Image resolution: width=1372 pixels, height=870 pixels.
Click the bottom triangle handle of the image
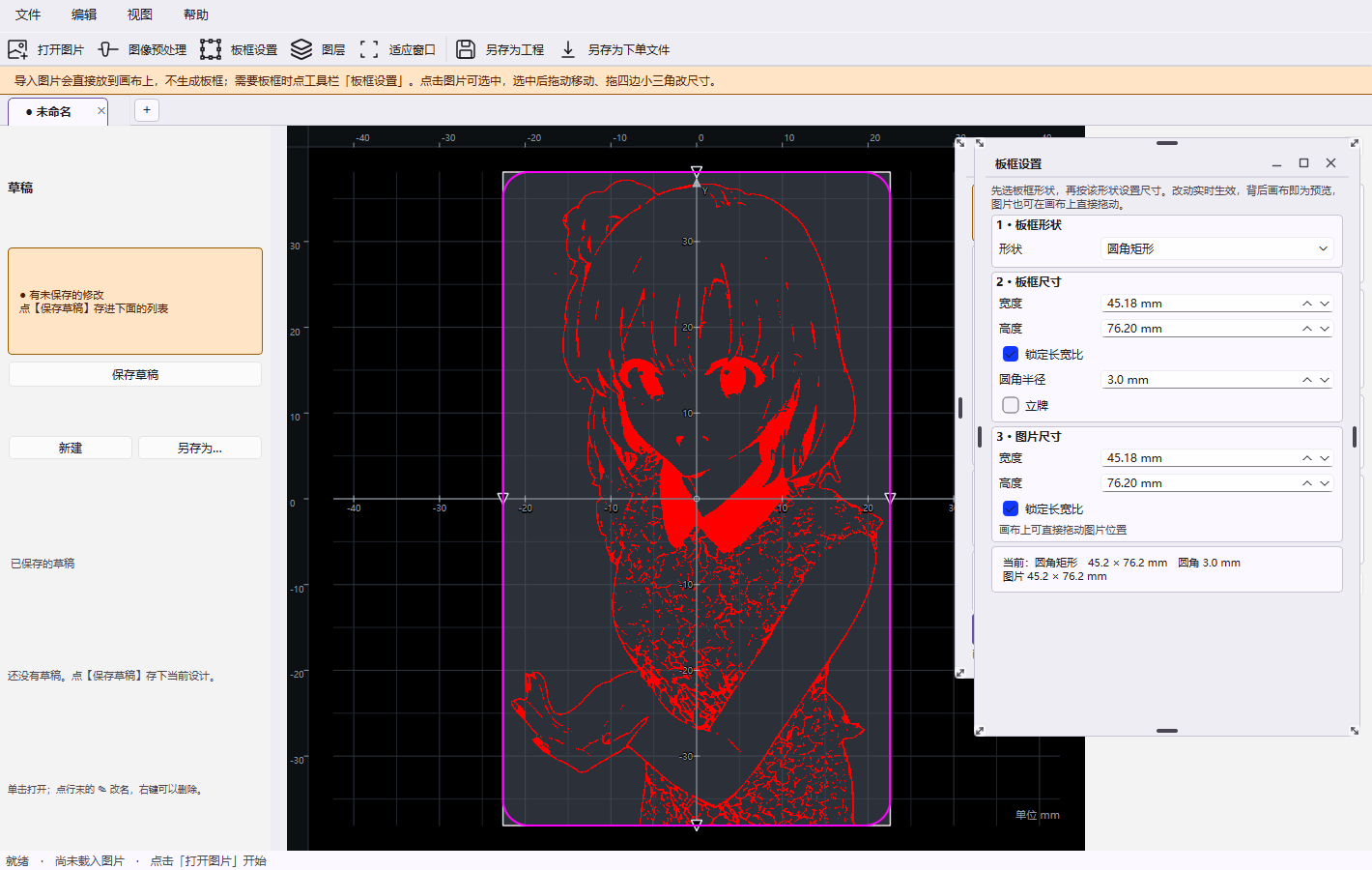pos(697,826)
